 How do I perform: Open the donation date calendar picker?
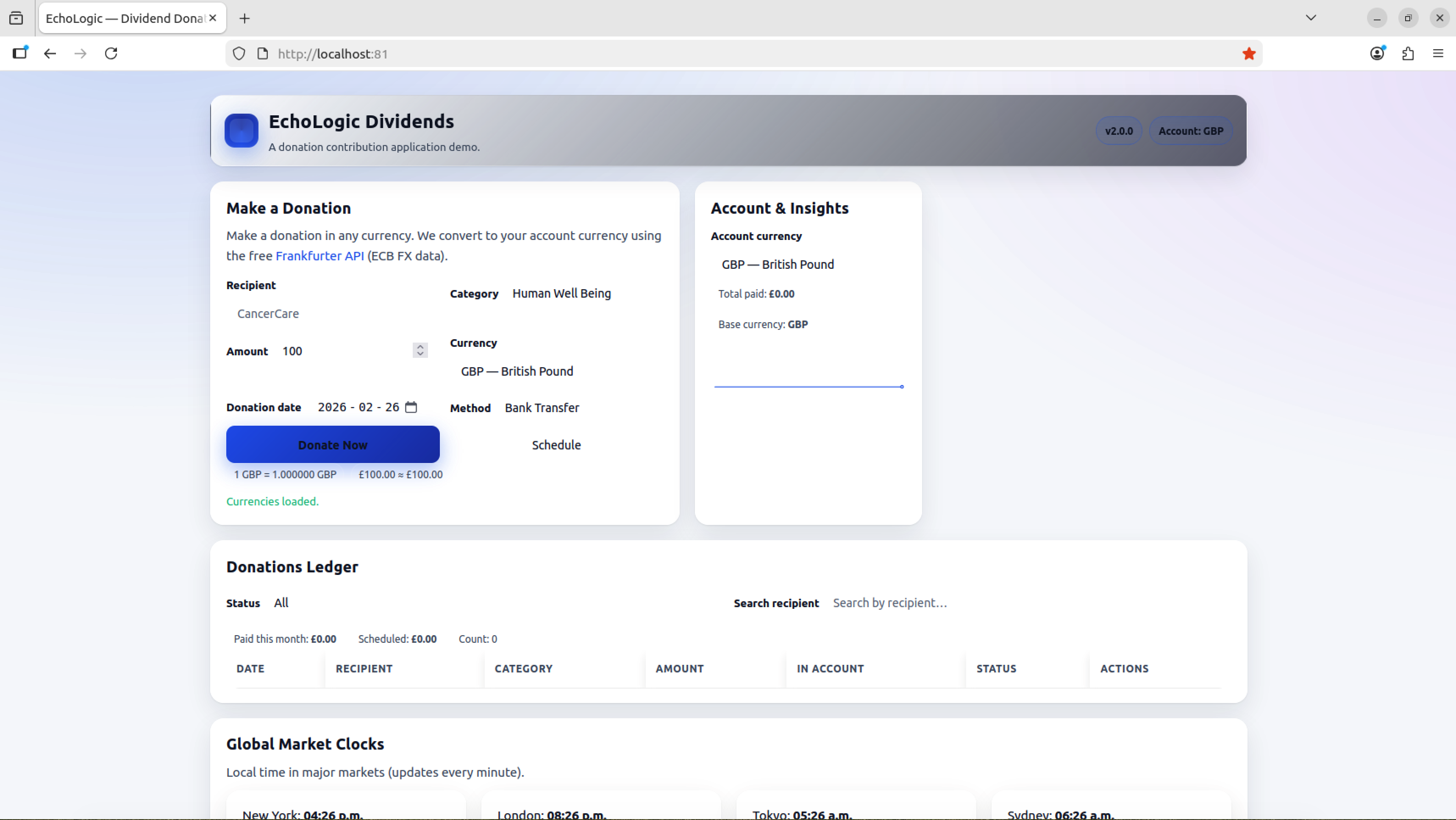(411, 407)
